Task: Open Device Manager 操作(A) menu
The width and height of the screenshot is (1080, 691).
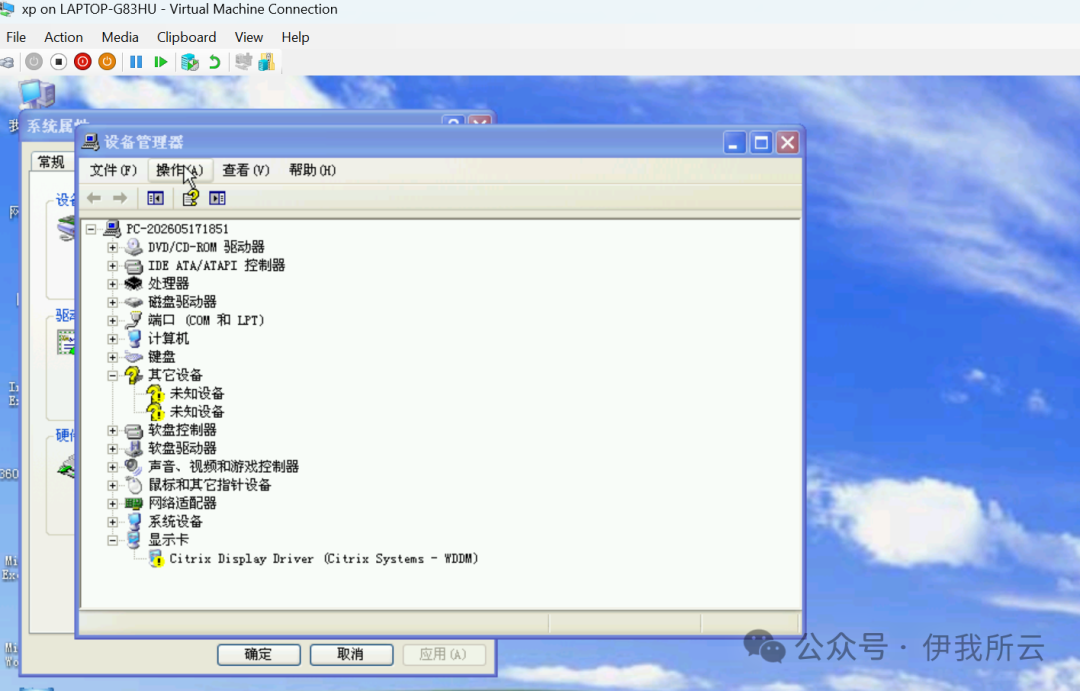Action: pyautogui.click(x=179, y=170)
